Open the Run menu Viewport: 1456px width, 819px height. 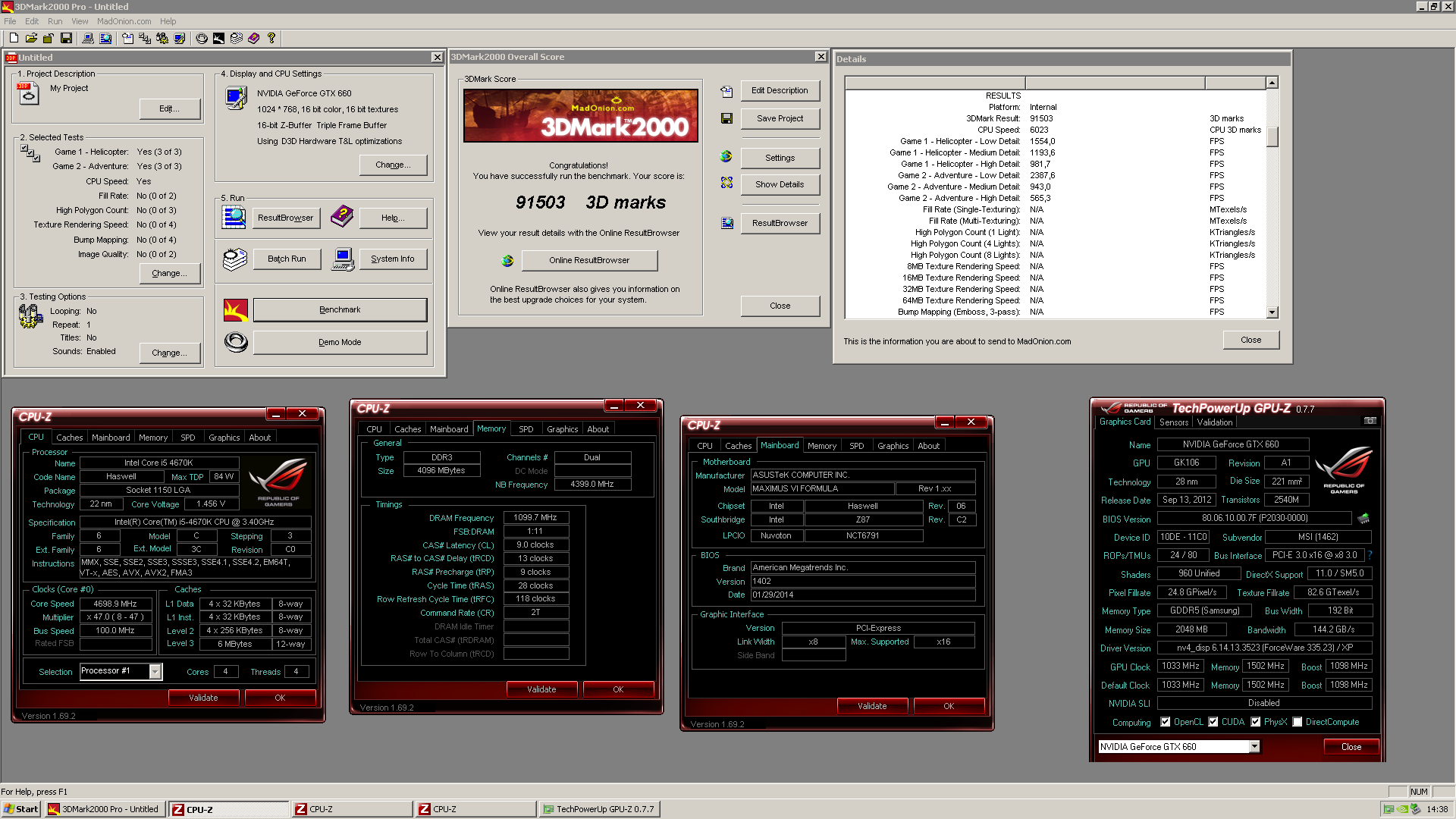coord(55,21)
